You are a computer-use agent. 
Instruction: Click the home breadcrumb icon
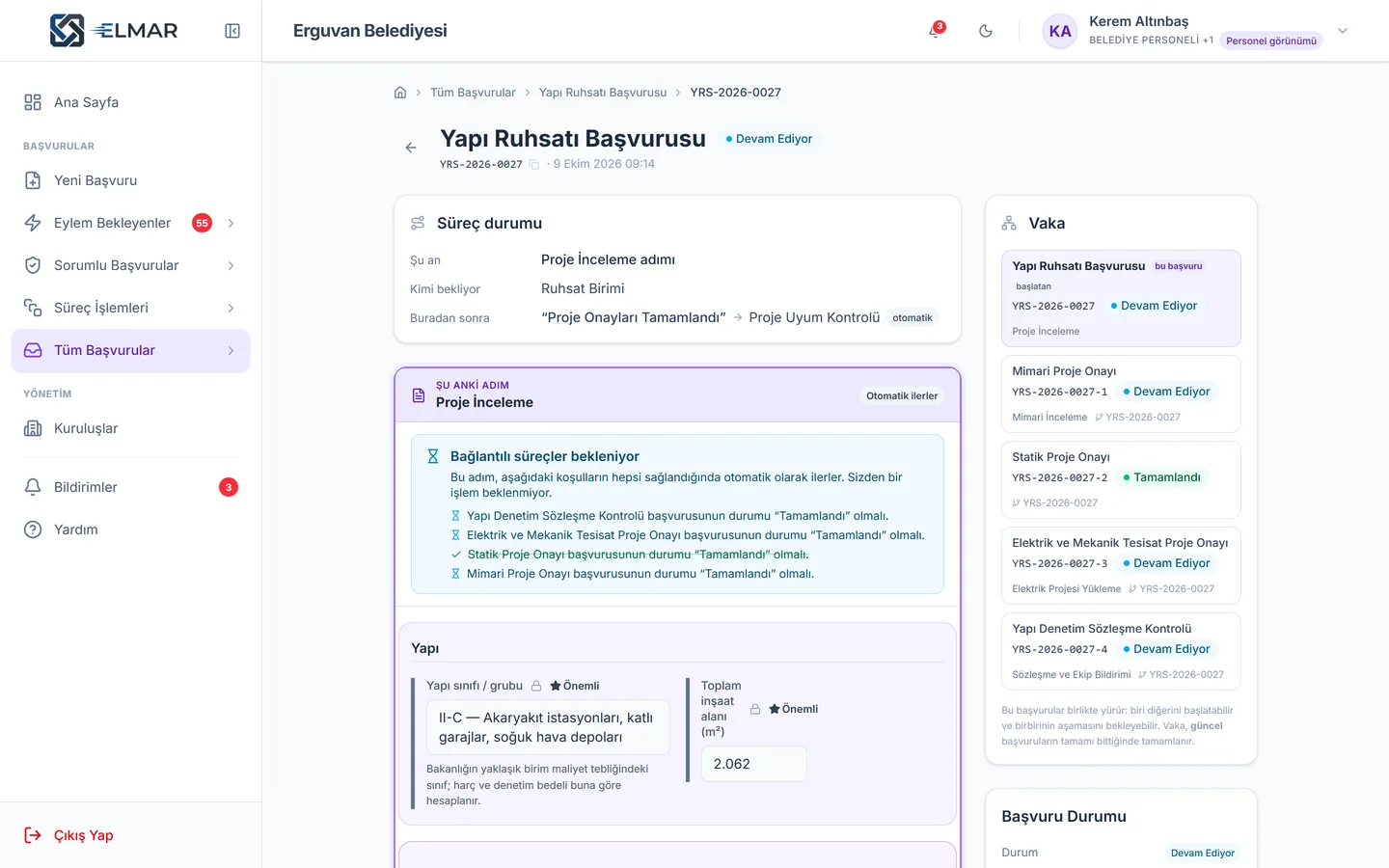point(400,93)
